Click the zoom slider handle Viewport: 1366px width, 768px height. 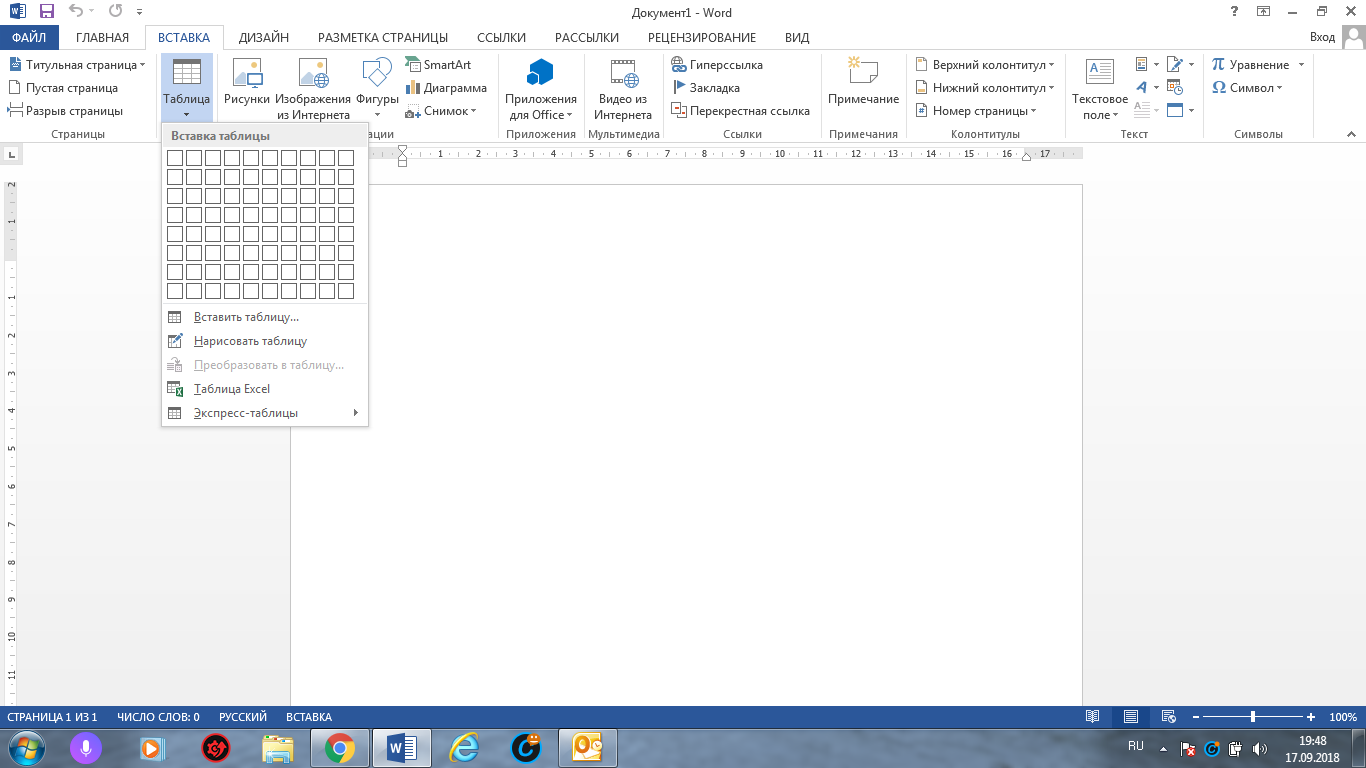(1253, 717)
